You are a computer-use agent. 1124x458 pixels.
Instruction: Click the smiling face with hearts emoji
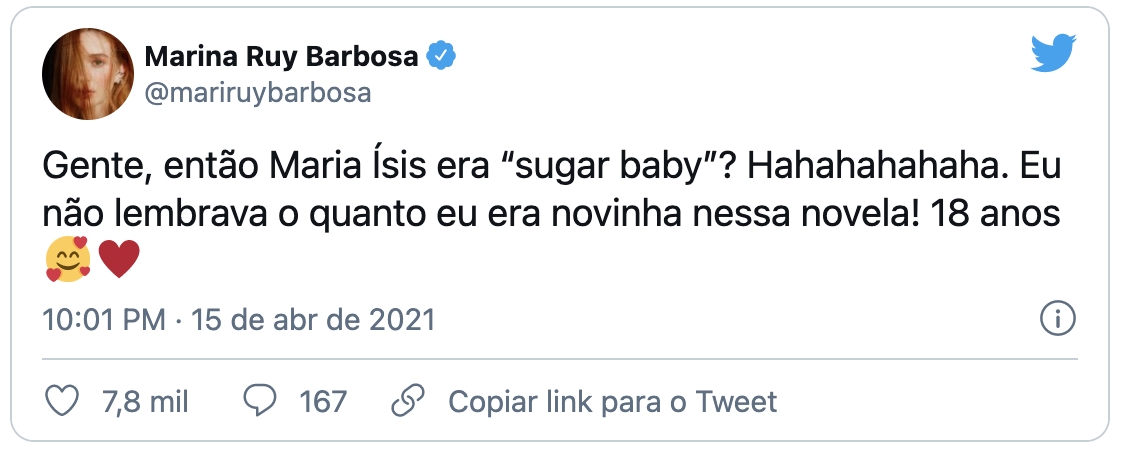tap(69, 262)
